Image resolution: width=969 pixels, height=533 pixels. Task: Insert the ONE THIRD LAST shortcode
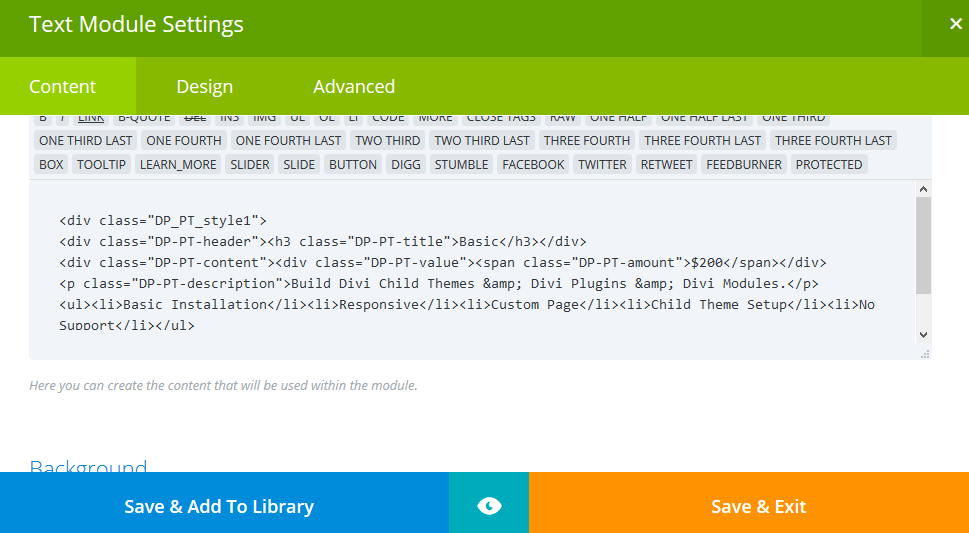point(85,140)
